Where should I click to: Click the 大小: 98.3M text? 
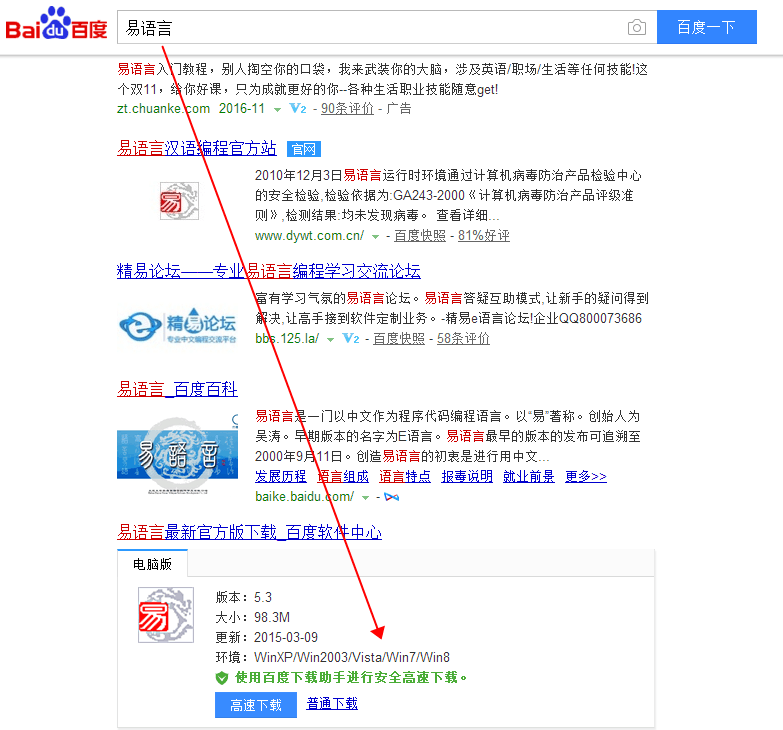(253, 617)
